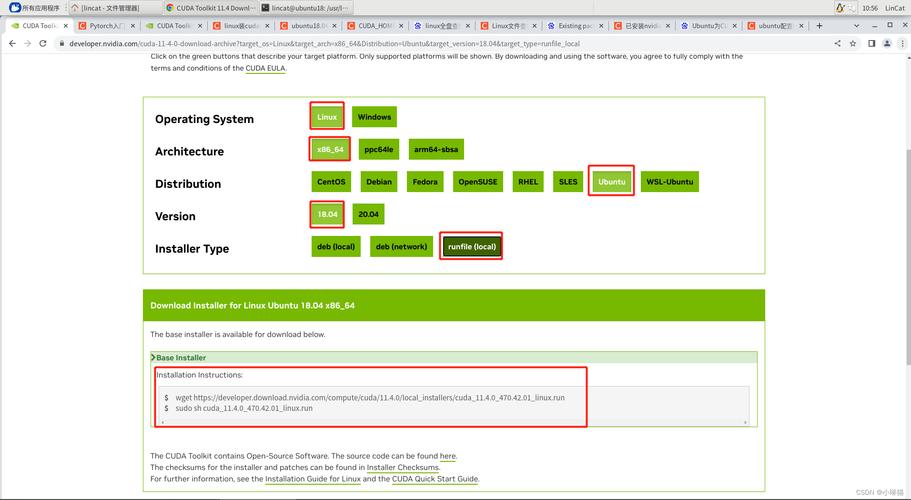The height and width of the screenshot is (500, 911).
Task: Click the padlock site info icon
Action: pos(62,44)
